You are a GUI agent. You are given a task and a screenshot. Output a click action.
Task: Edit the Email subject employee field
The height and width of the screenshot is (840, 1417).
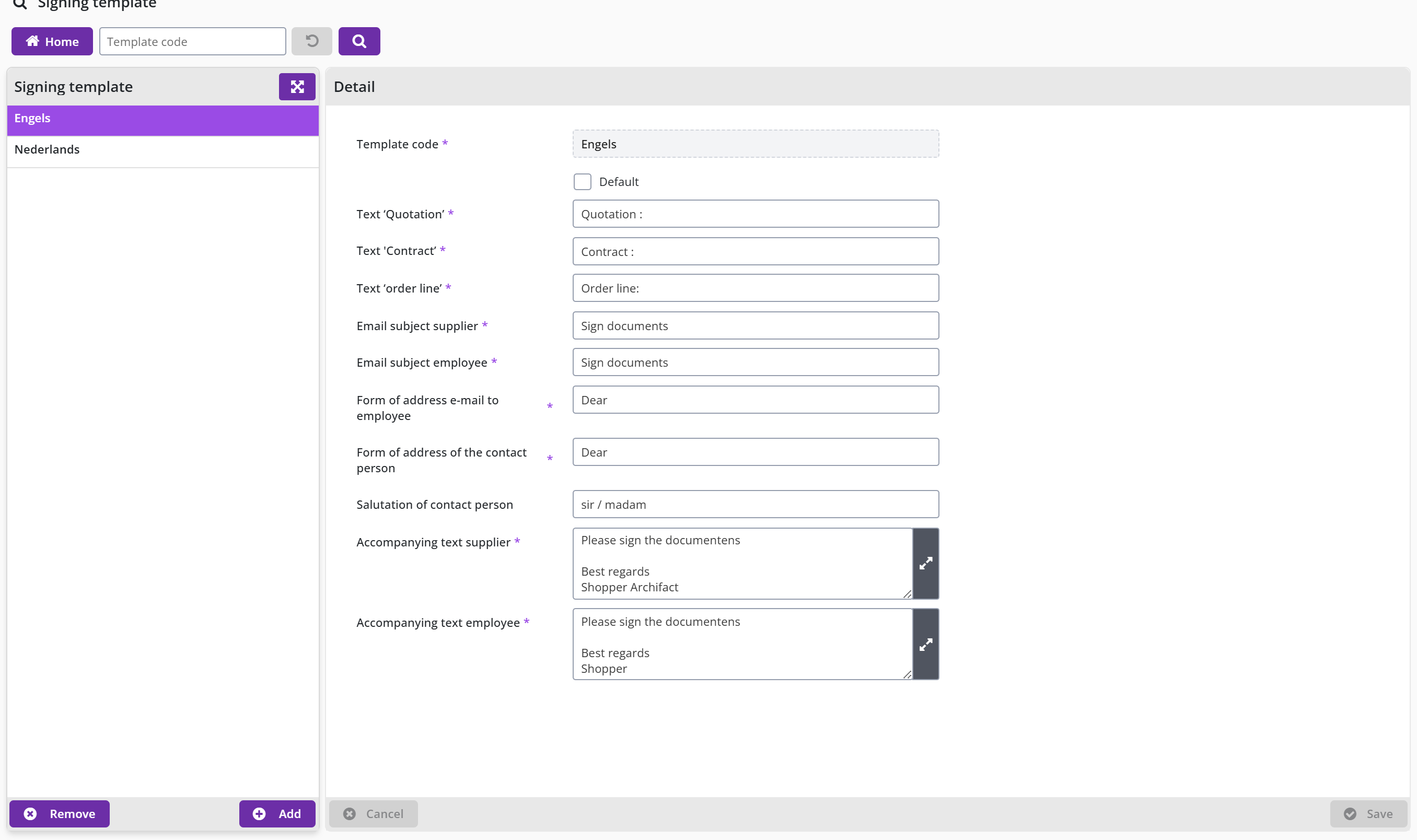tap(756, 362)
